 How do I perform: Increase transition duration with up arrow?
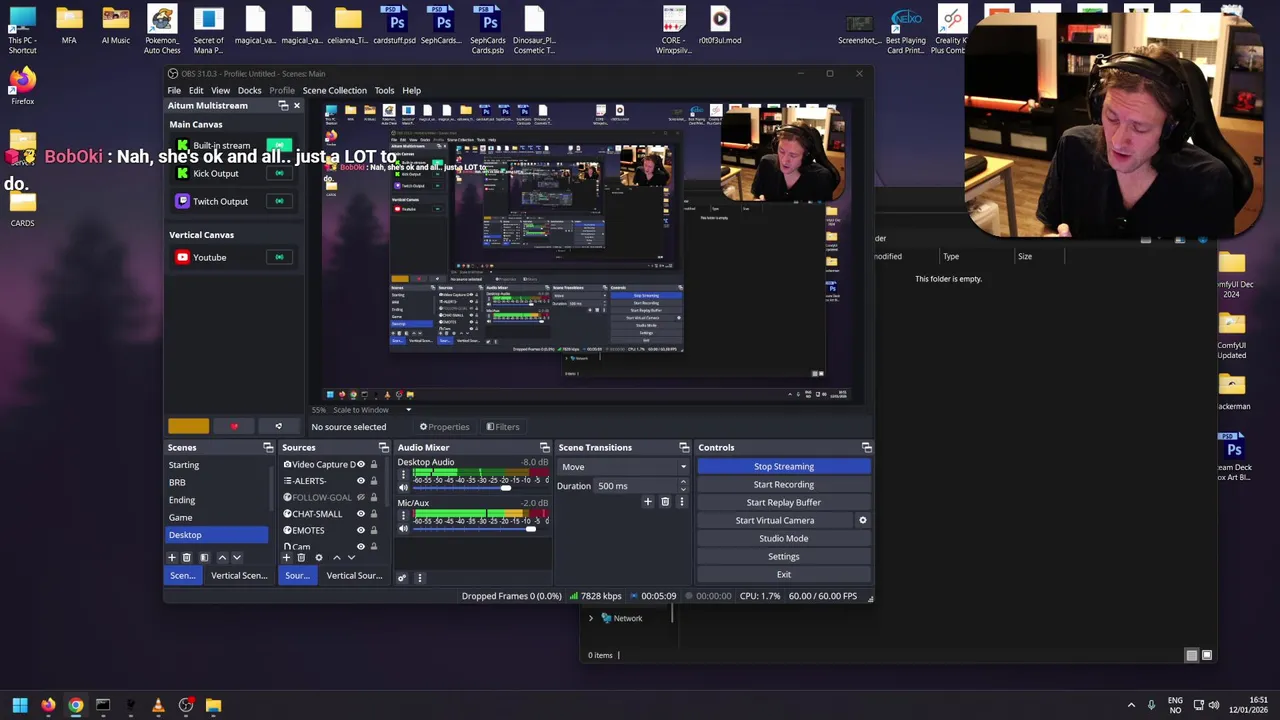pos(683,482)
